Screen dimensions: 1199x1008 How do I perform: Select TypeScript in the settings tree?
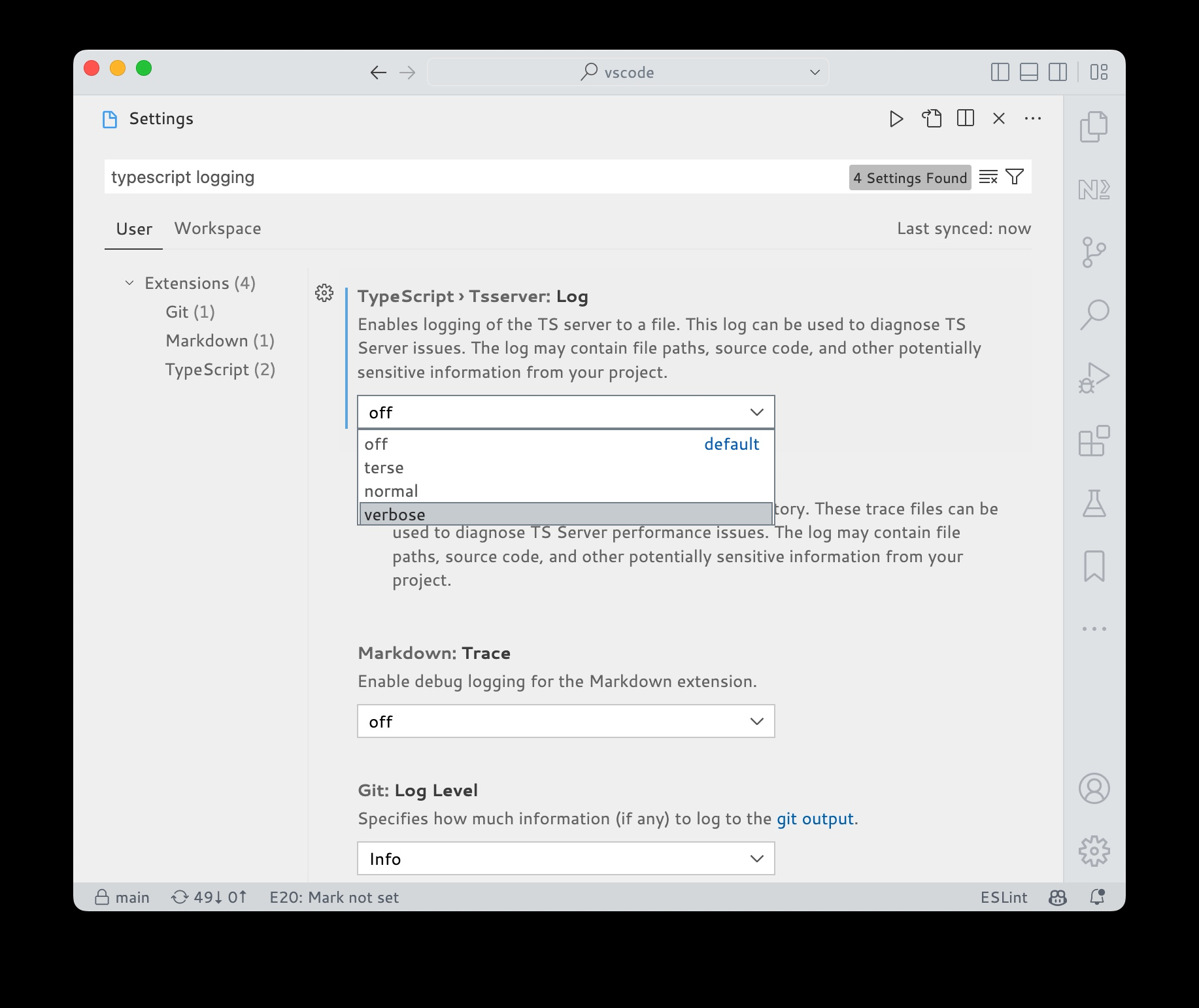tap(221, 369)
